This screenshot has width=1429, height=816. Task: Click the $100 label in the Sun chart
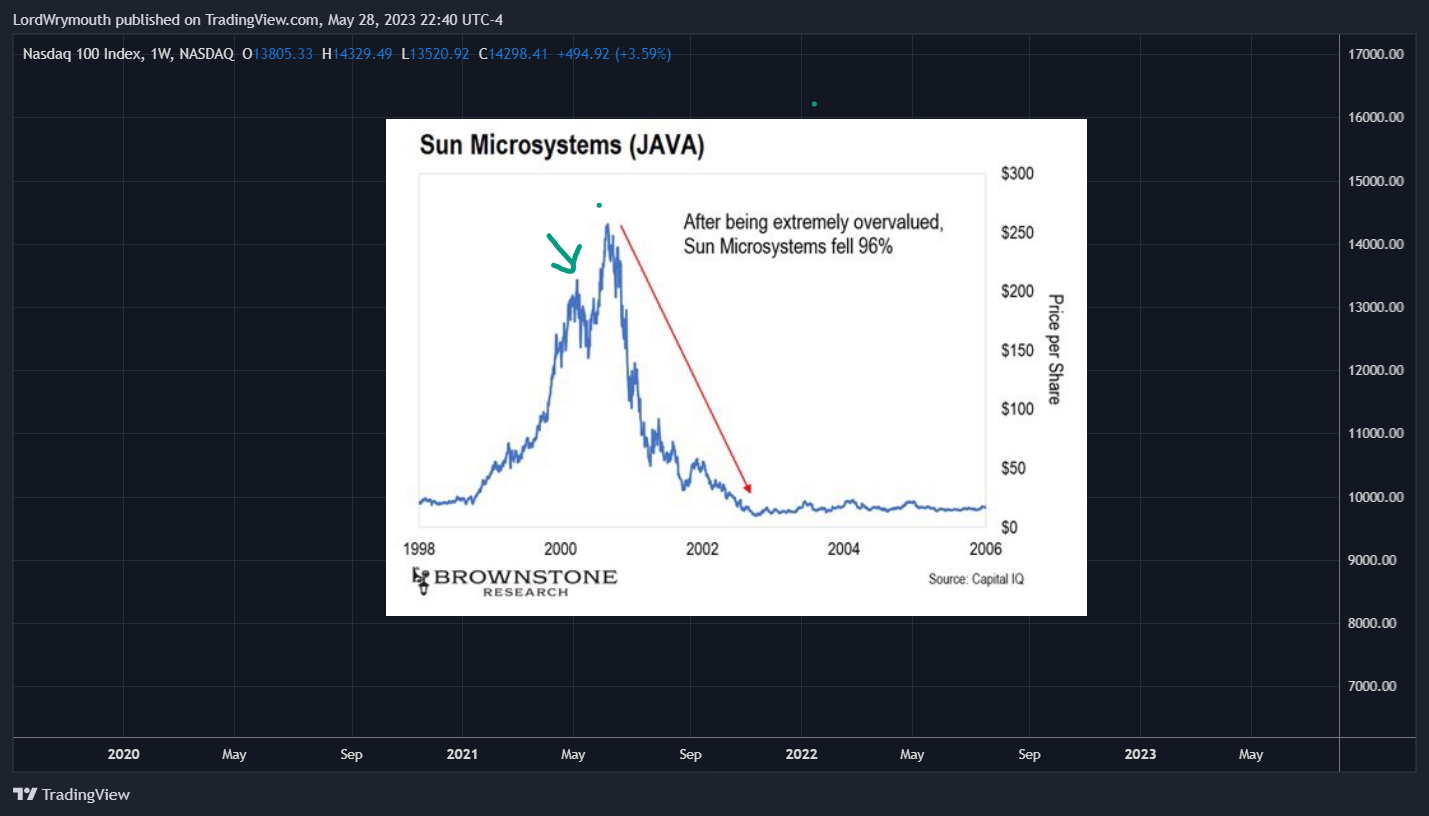1017,409
